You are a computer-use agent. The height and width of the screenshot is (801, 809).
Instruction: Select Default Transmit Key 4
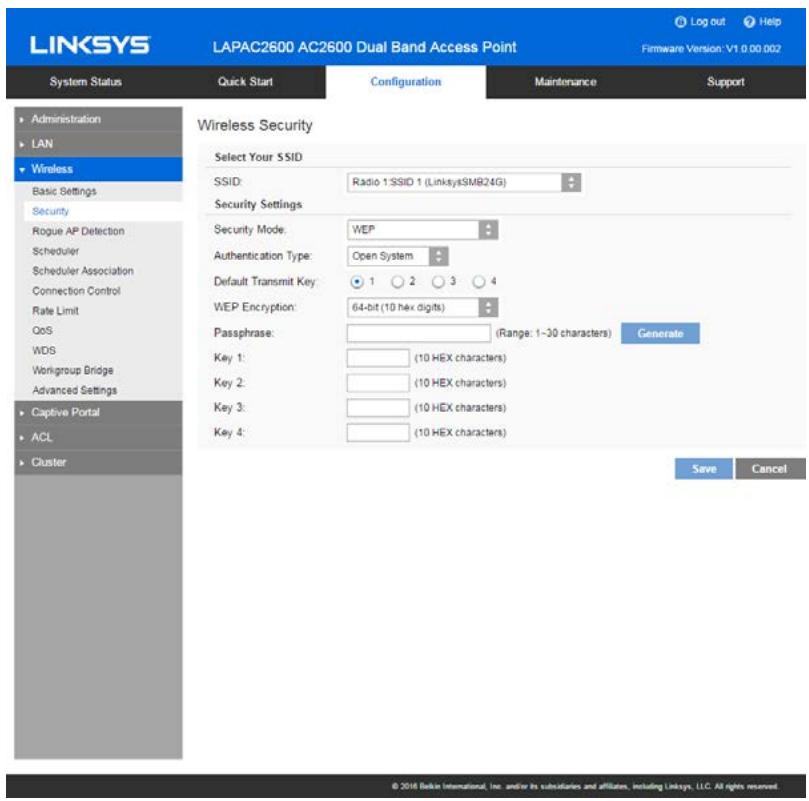pos(479,282)
